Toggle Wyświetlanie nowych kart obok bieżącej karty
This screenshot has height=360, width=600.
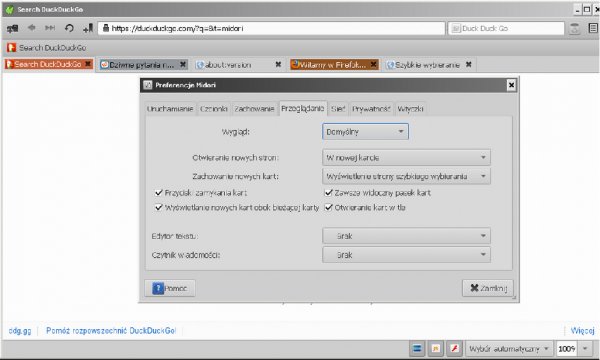tap(159, 207)
